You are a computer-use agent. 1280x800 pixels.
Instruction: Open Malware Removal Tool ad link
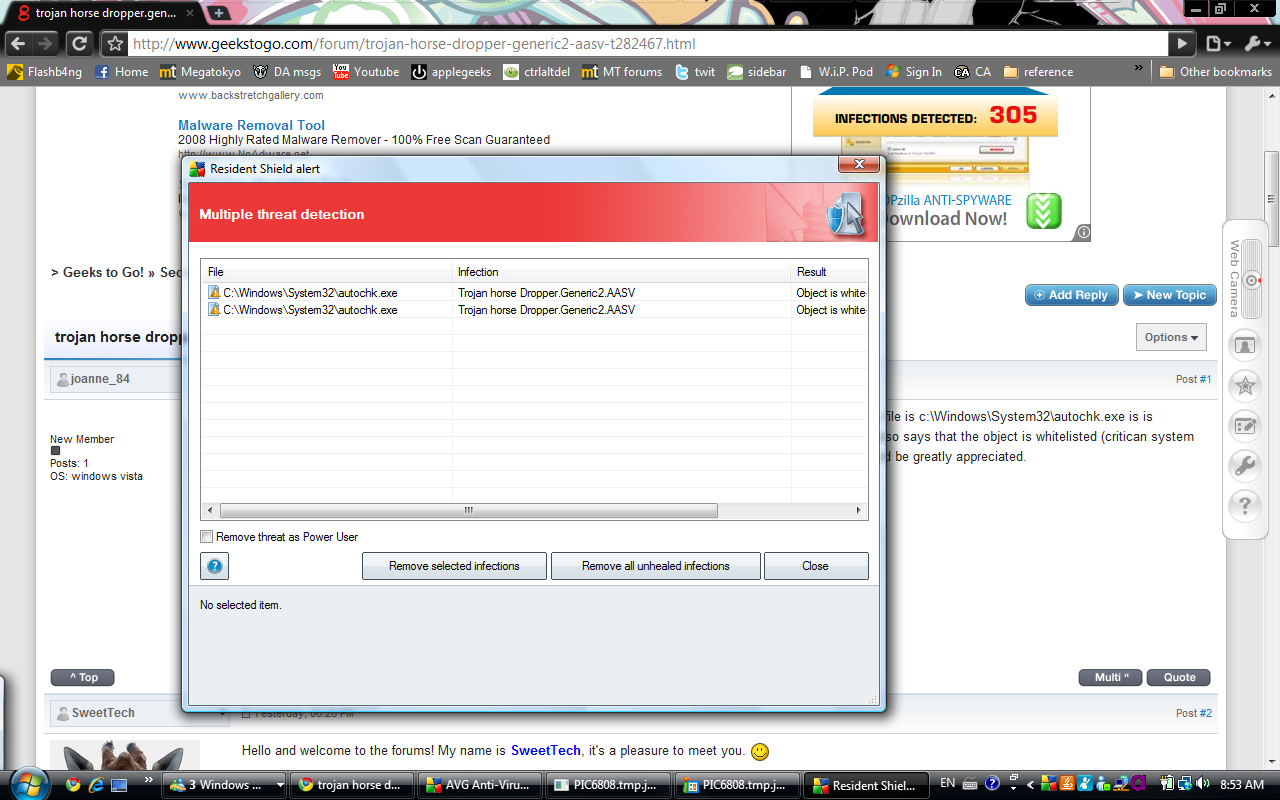[252, 125]
